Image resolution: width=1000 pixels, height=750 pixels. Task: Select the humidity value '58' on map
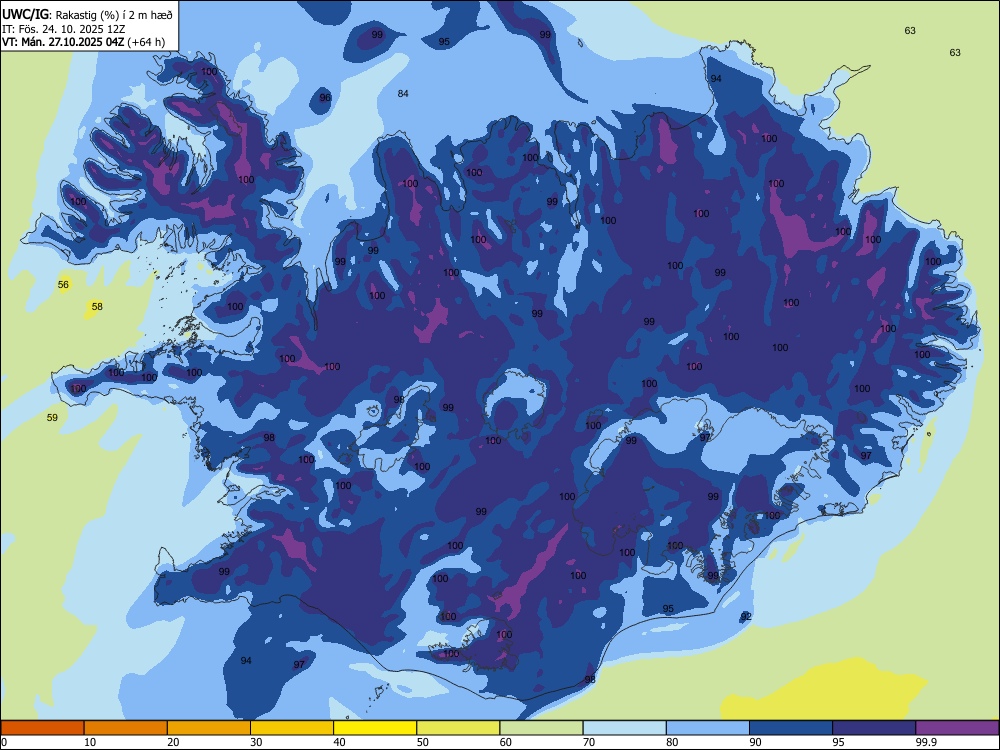(x=97, y=306)
